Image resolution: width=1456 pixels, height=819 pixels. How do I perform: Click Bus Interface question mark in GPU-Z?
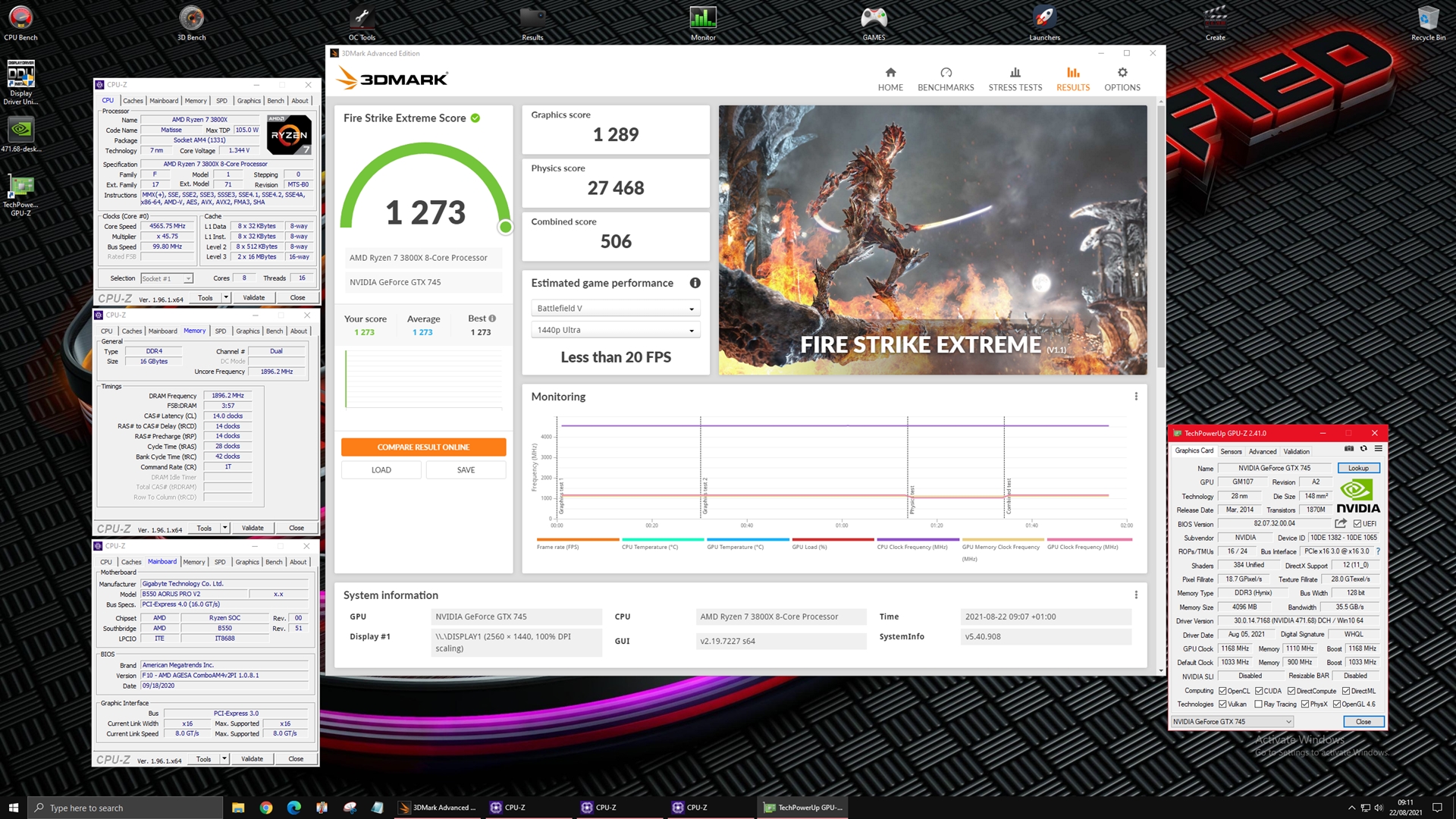coord(1378,551)
